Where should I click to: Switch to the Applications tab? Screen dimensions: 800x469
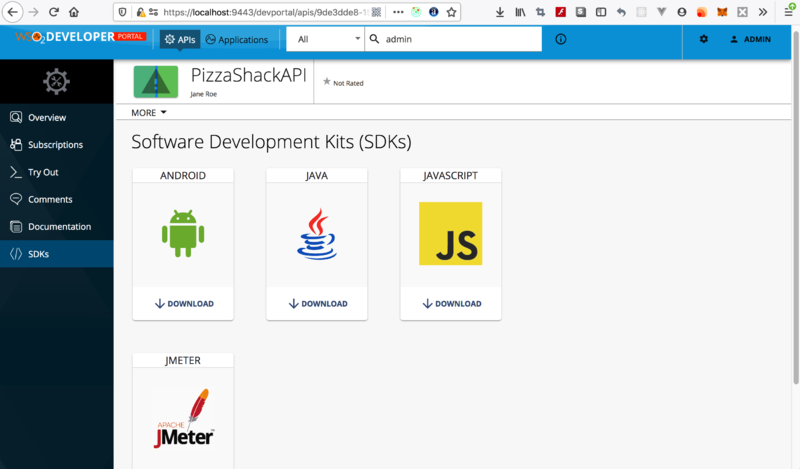[x=237, y=39]
